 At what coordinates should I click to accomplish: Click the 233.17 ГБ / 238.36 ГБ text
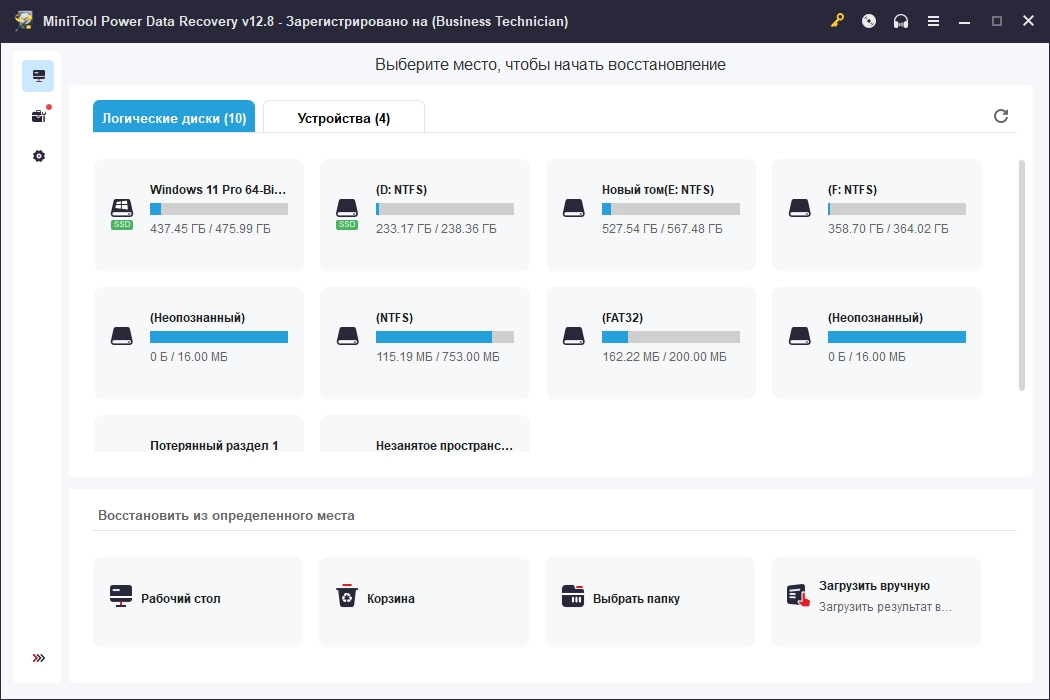(x=436, y=228)
